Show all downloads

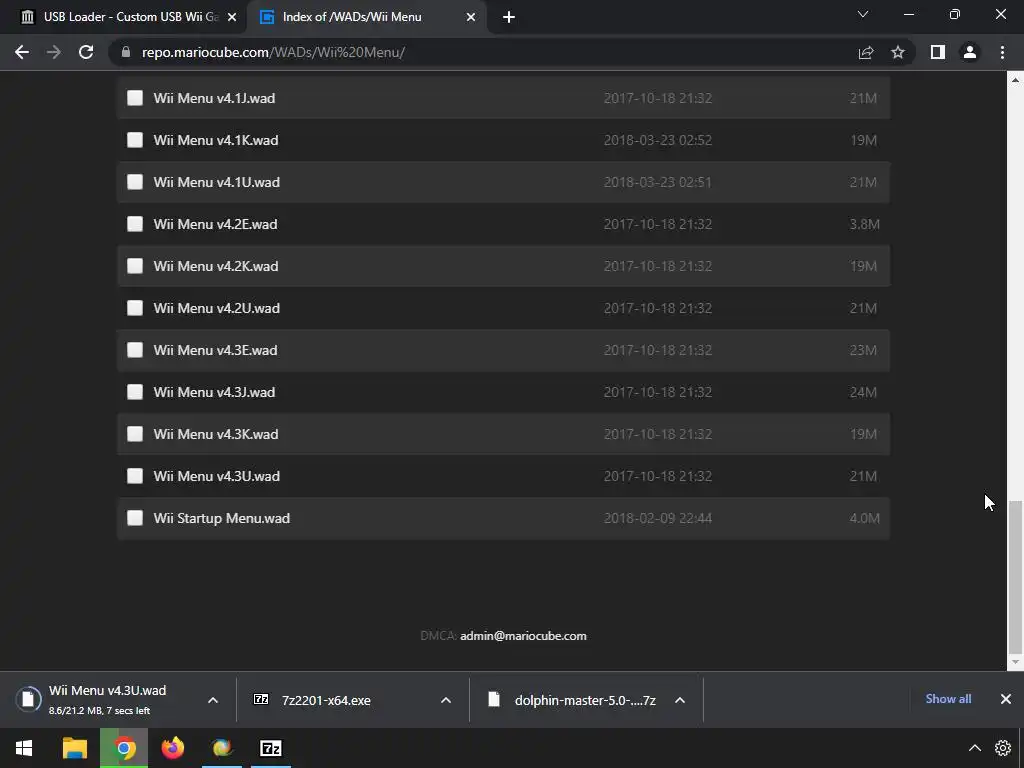(x=948, y=699)
